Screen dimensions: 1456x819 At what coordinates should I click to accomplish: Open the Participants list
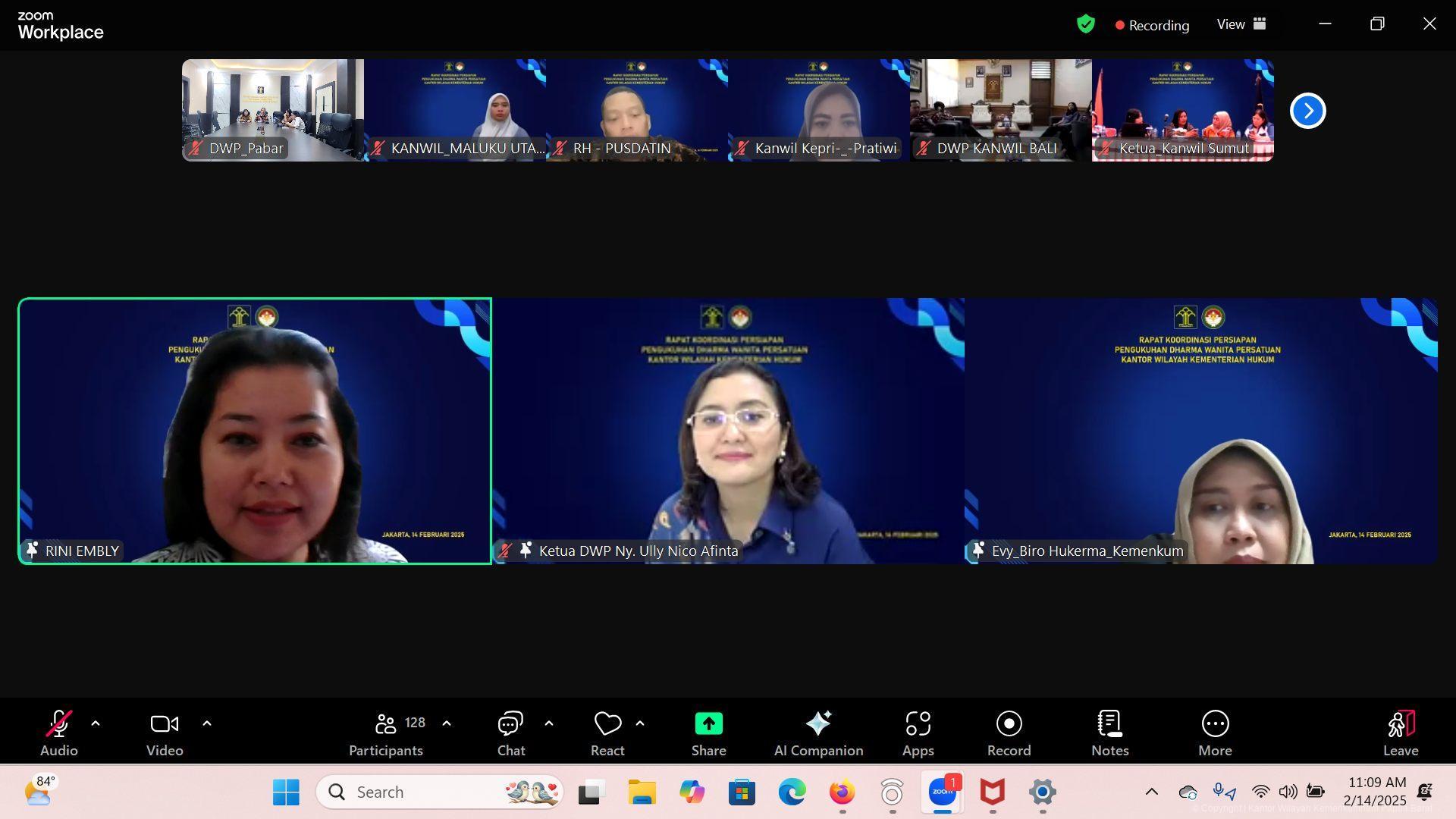click(387, 733)
